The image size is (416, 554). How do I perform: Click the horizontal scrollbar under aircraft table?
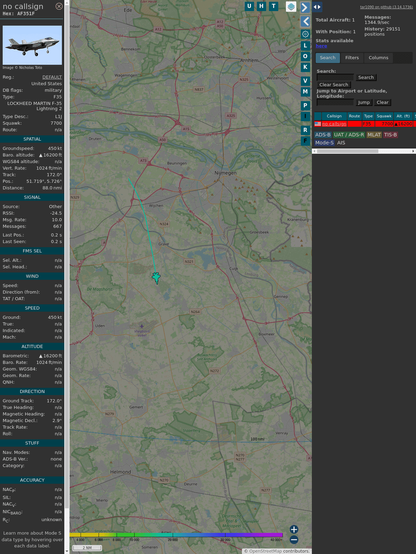click(364, 151)
